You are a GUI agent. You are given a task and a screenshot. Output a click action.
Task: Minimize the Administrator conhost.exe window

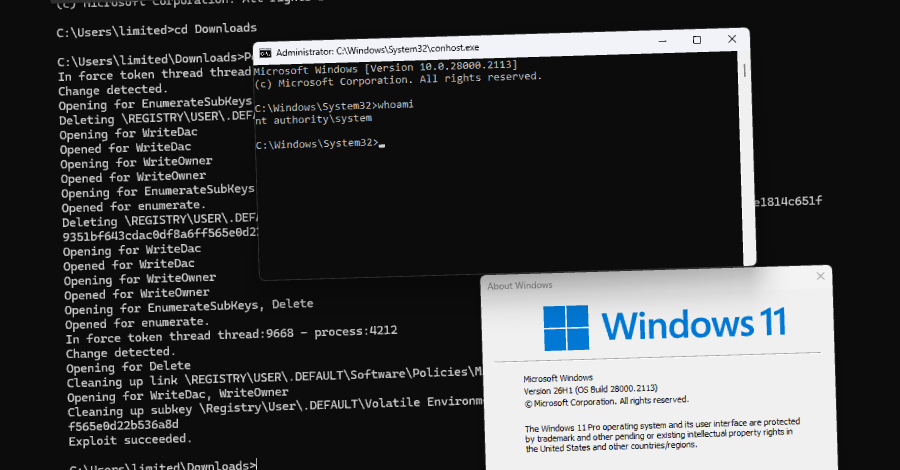pyautogui.click(x=662, y=41)
